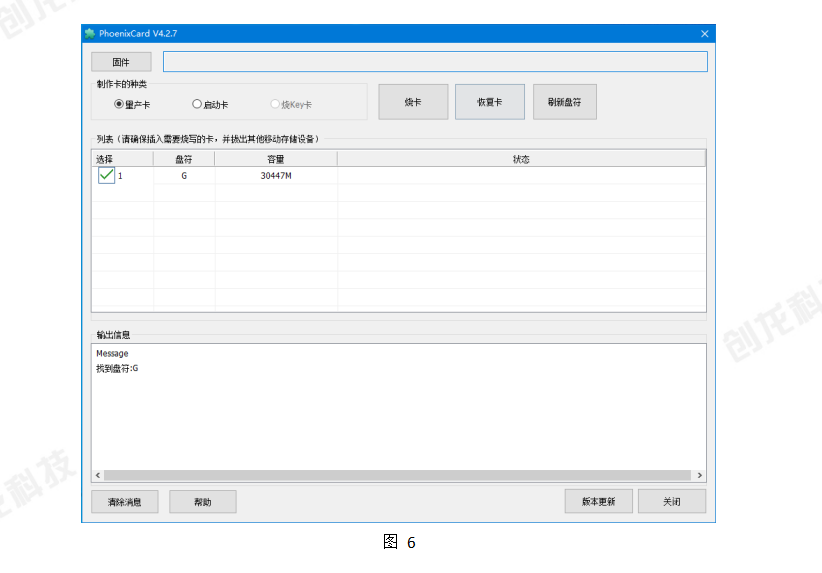822x573 pixels.
Task: Start burning with 烧卡 button
Action: [413, 102]
